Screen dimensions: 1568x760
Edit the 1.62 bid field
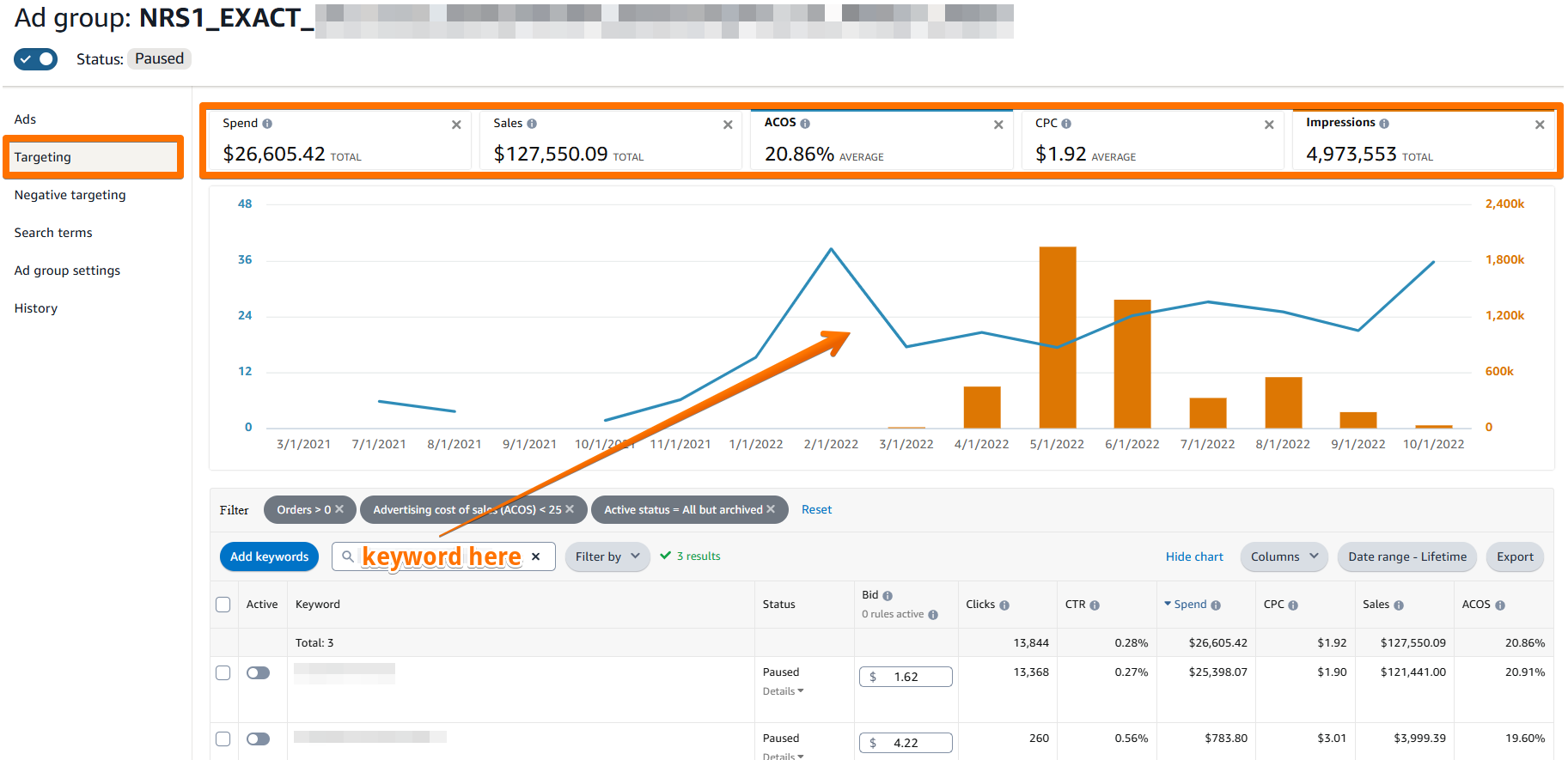pyautogui.click(x=906, y=677)
